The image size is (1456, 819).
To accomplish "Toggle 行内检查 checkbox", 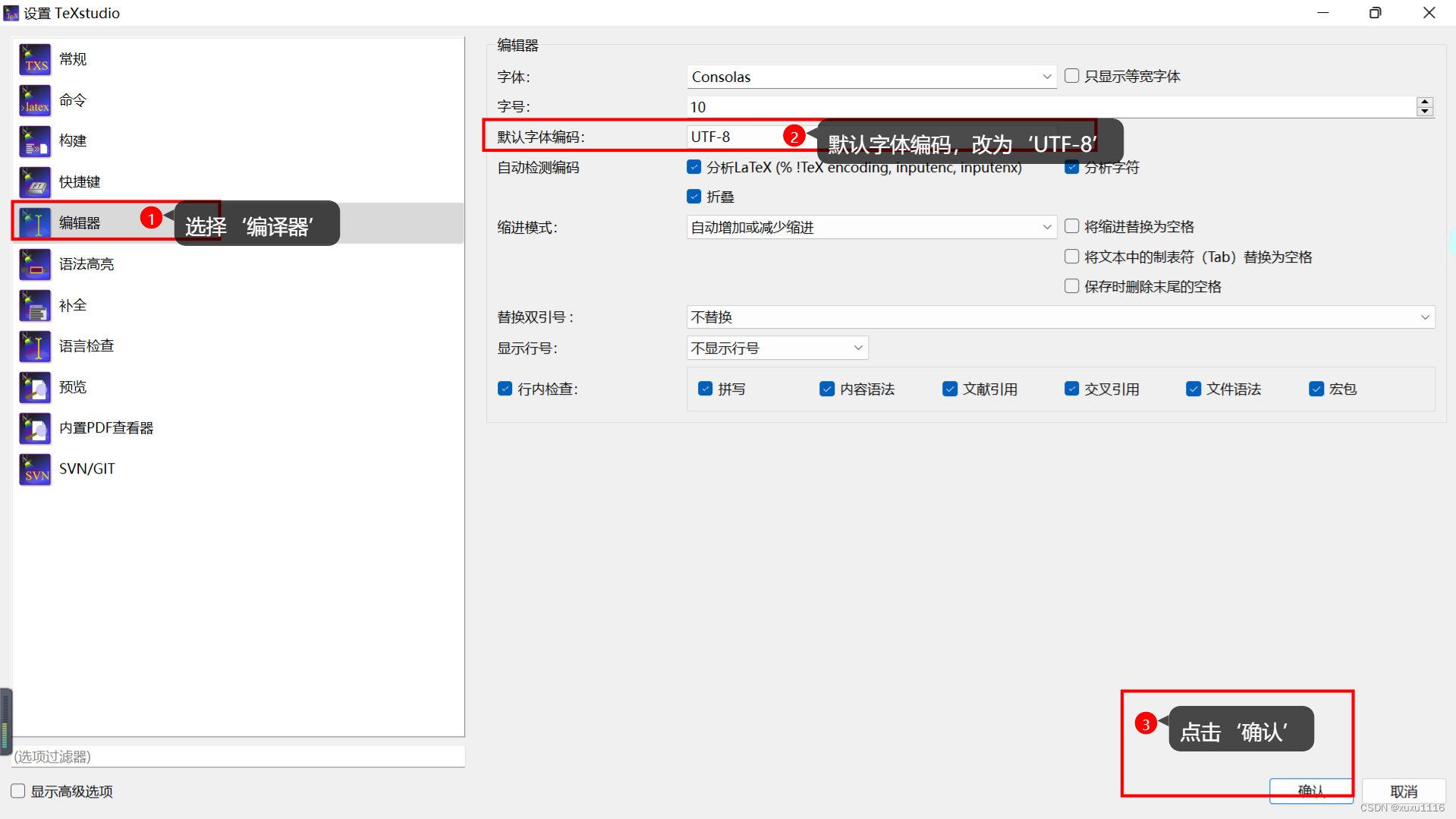I will 505,389.
